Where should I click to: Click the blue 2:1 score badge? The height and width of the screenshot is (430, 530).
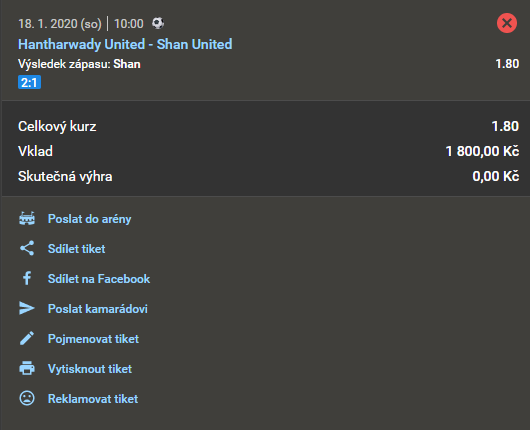[x=29, y=82]
